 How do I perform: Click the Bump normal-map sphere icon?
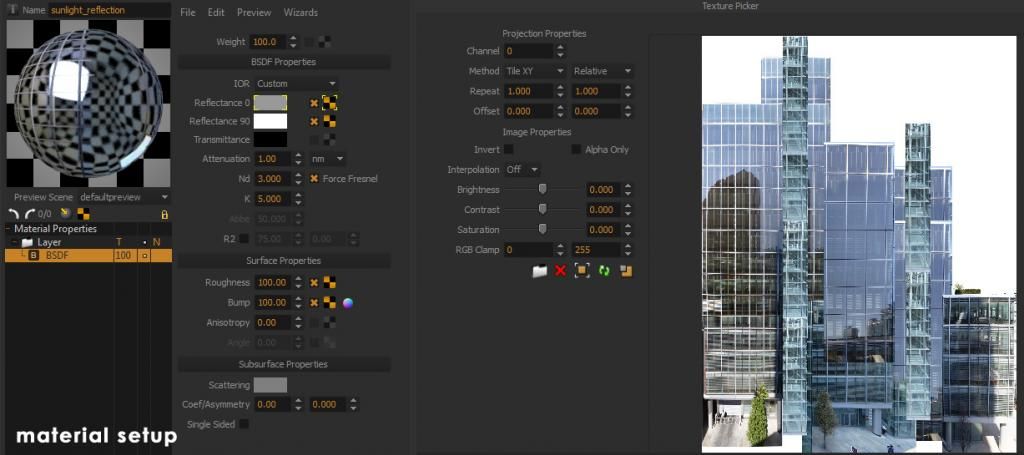pyautogui.click(x=348, y=303)
